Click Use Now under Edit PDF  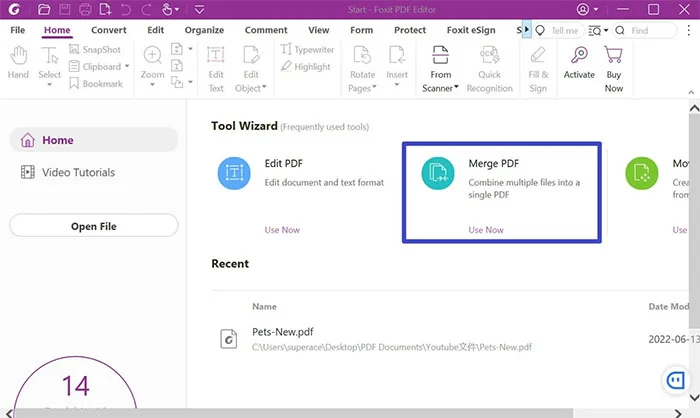point(282,230)
